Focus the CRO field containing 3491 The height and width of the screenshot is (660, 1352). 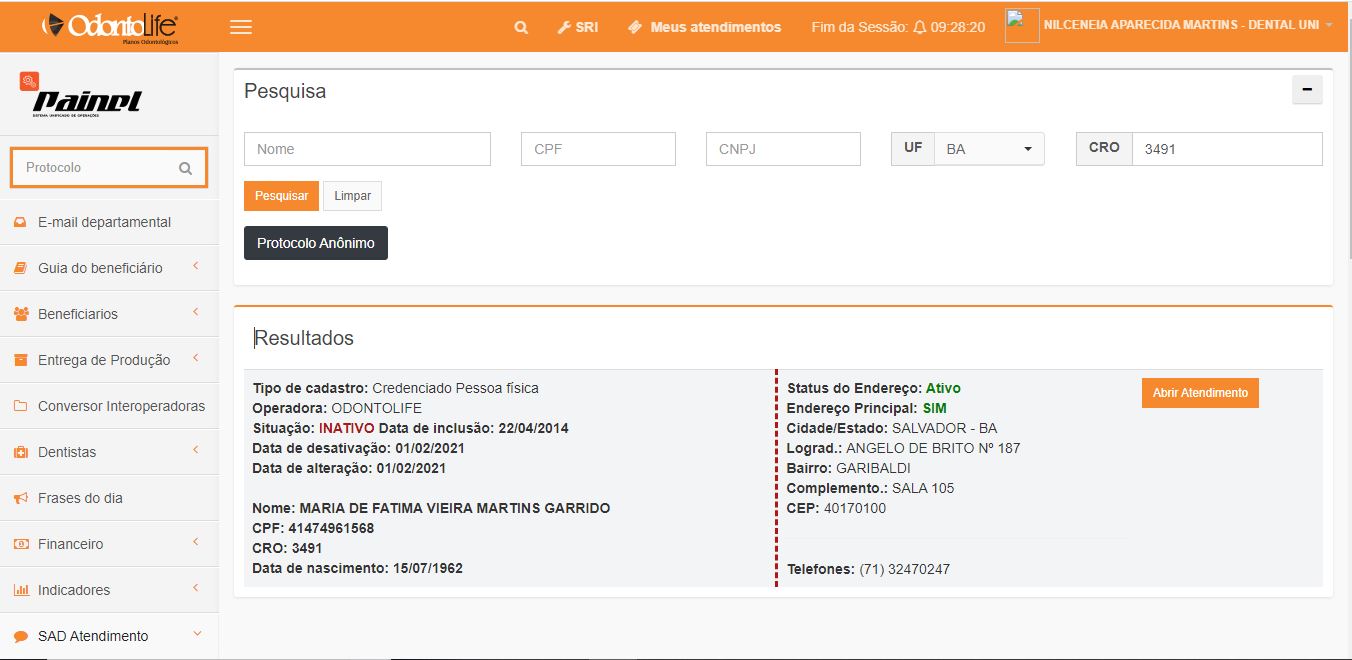(1227, 149)
